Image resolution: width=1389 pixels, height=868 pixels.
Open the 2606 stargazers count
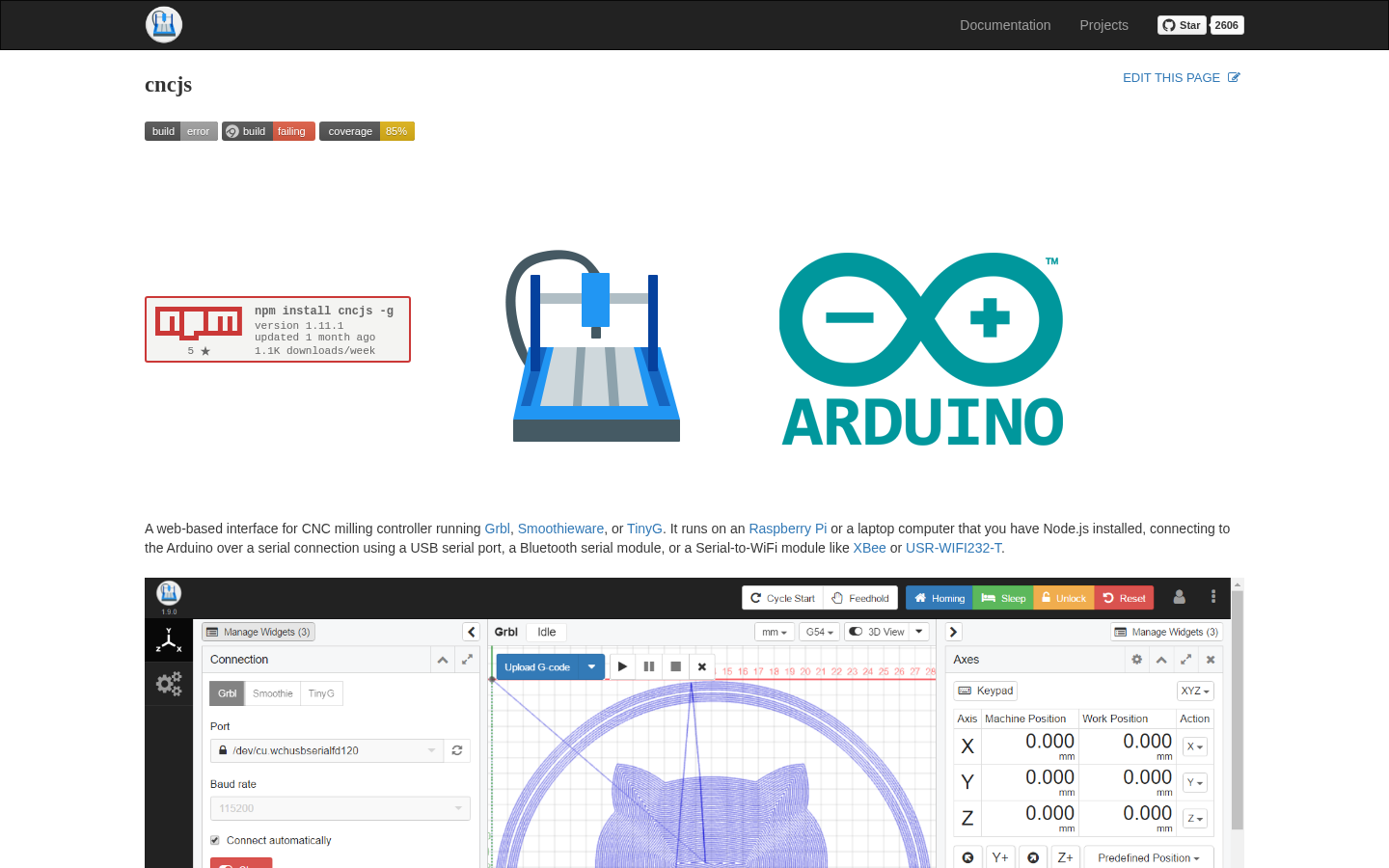tap(1227, 25)
